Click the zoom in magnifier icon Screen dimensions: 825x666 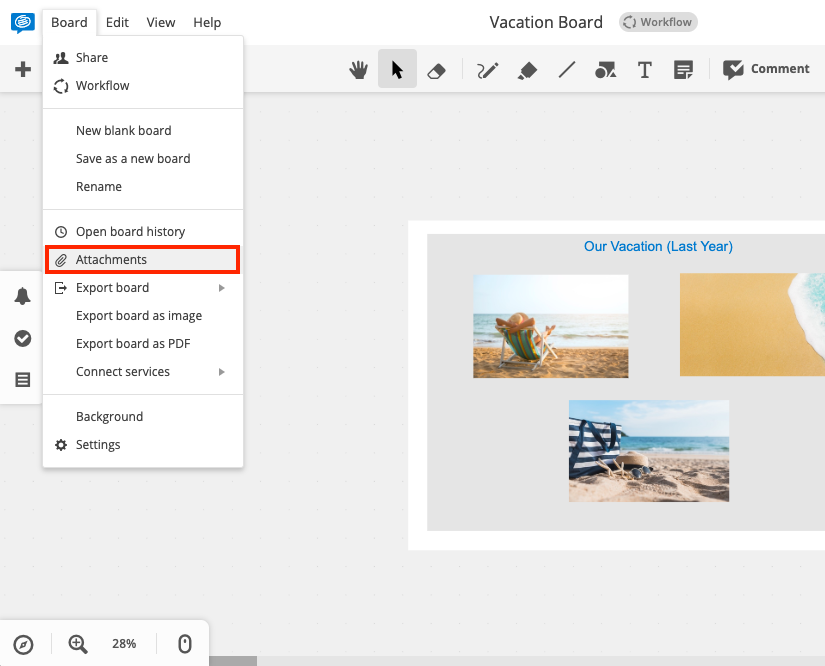[75, 643]
